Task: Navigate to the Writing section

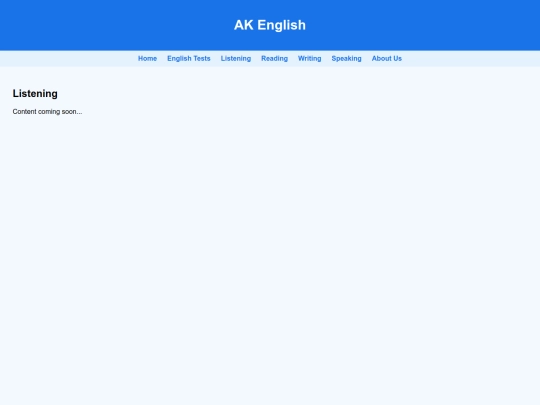Action: (x=310, y=59)
